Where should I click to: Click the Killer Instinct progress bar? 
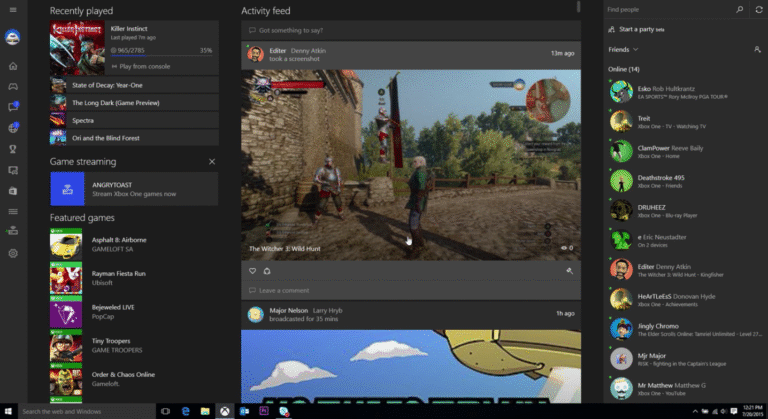[x=162, y=56]
